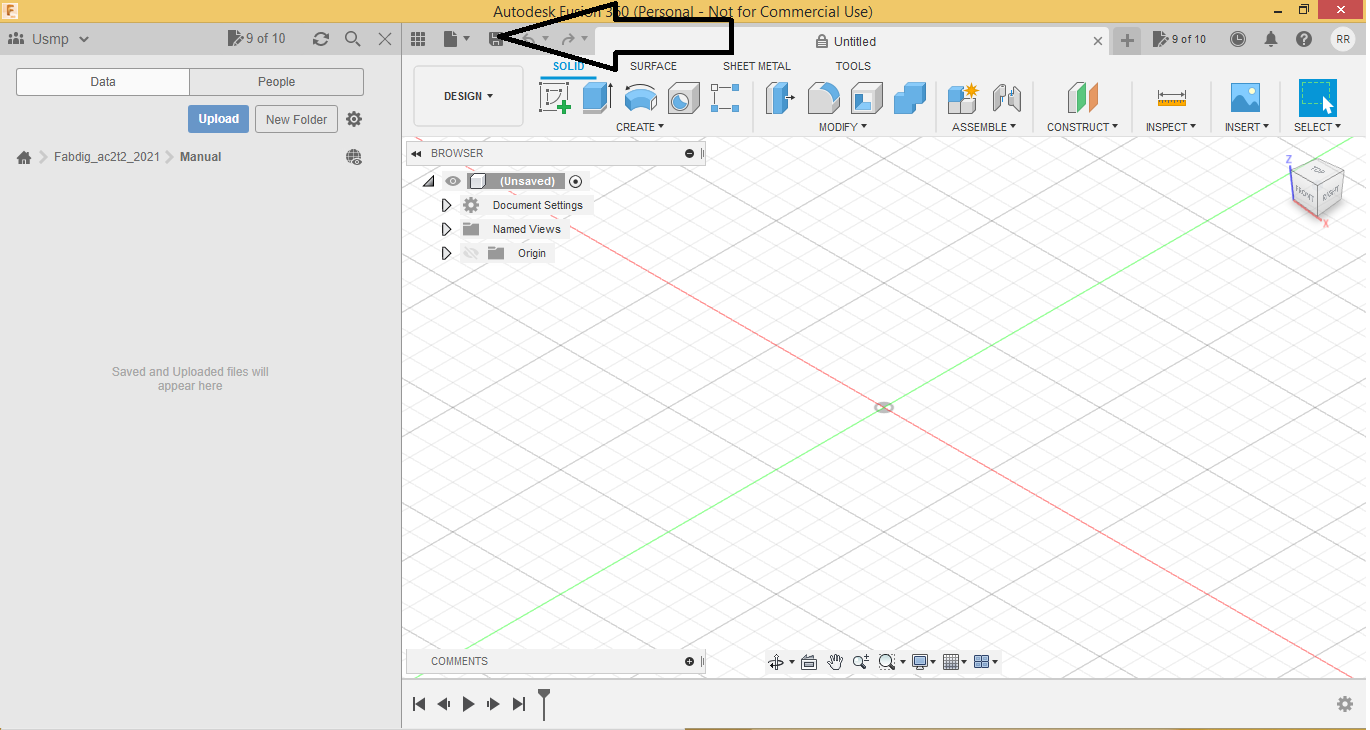Viewport: 1370px width, 730px height.
Task: Refresh the data panel
Action: click(x=321, y=39)
